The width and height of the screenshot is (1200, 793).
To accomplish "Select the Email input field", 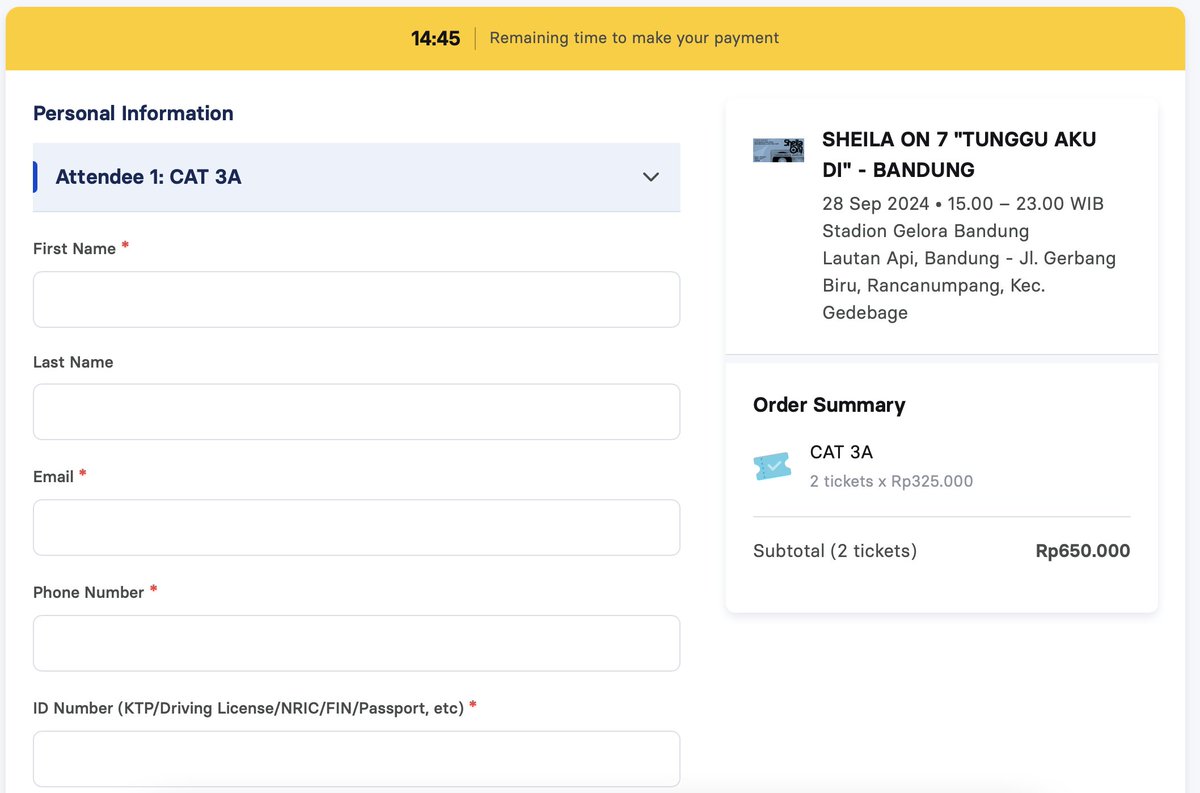I will pos(357,527).
